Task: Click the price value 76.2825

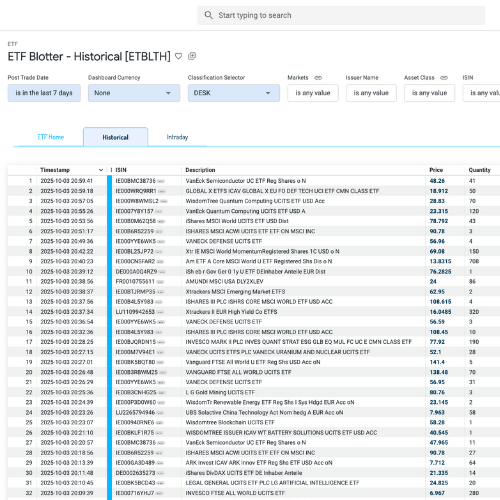Action: [440, 272]
